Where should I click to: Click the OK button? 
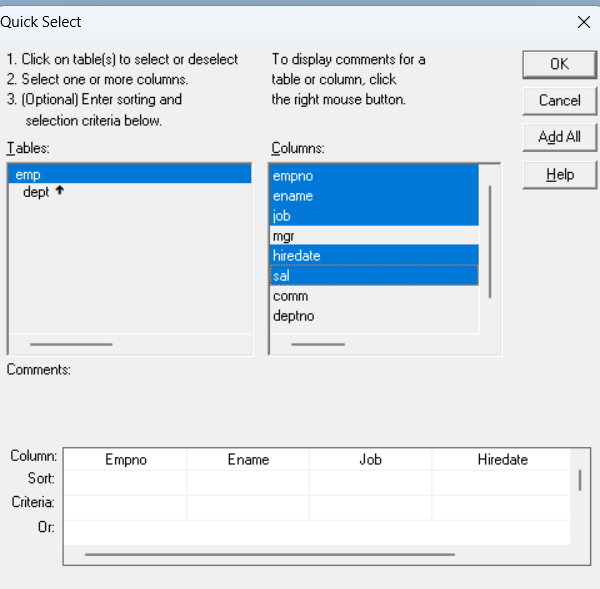pyautogui.click(x=559, y=64)
